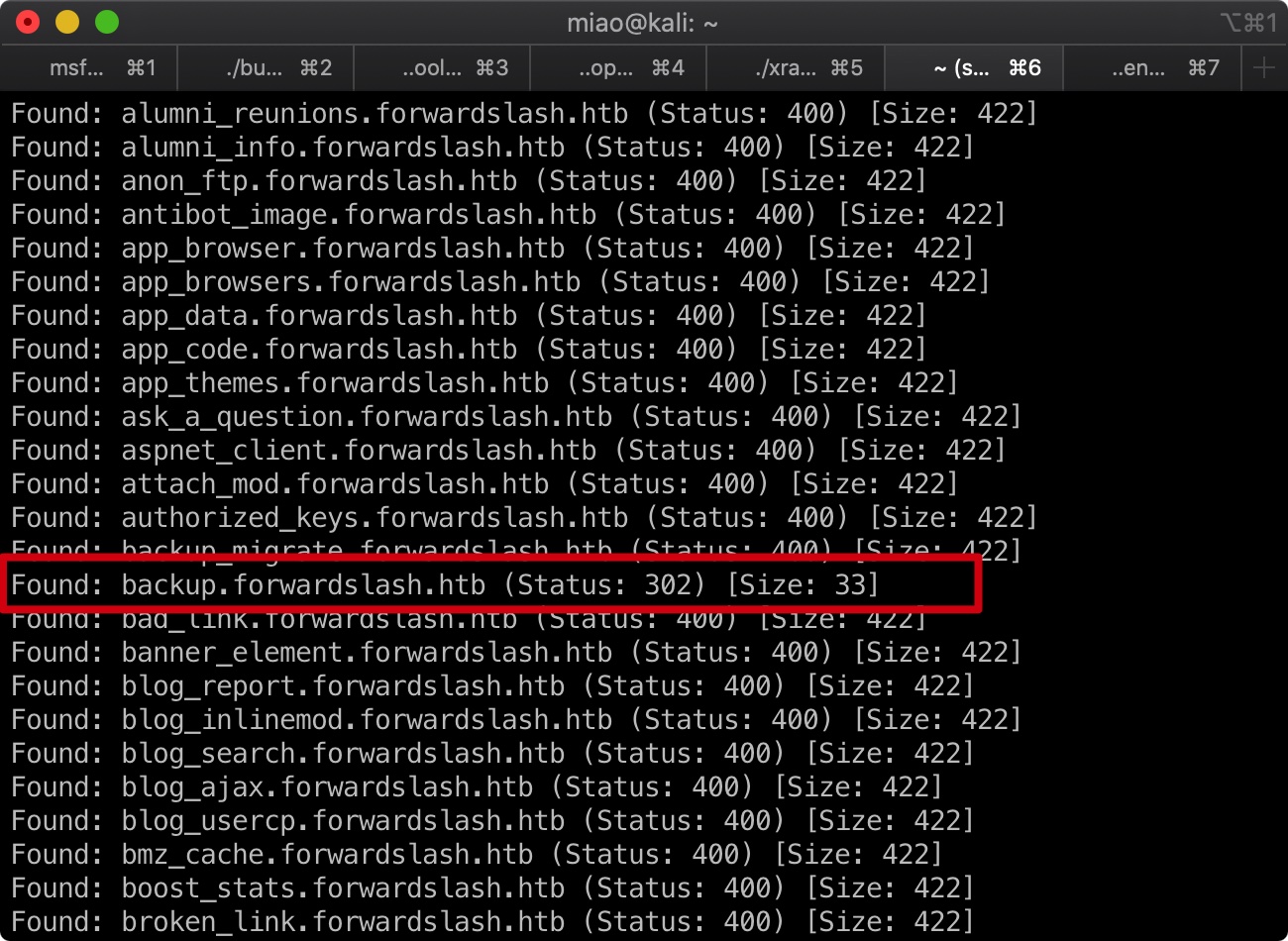Click the bmz_cache.forwardslash.htb line
This screenshot has height=941, width=1288.
(477, 855)
